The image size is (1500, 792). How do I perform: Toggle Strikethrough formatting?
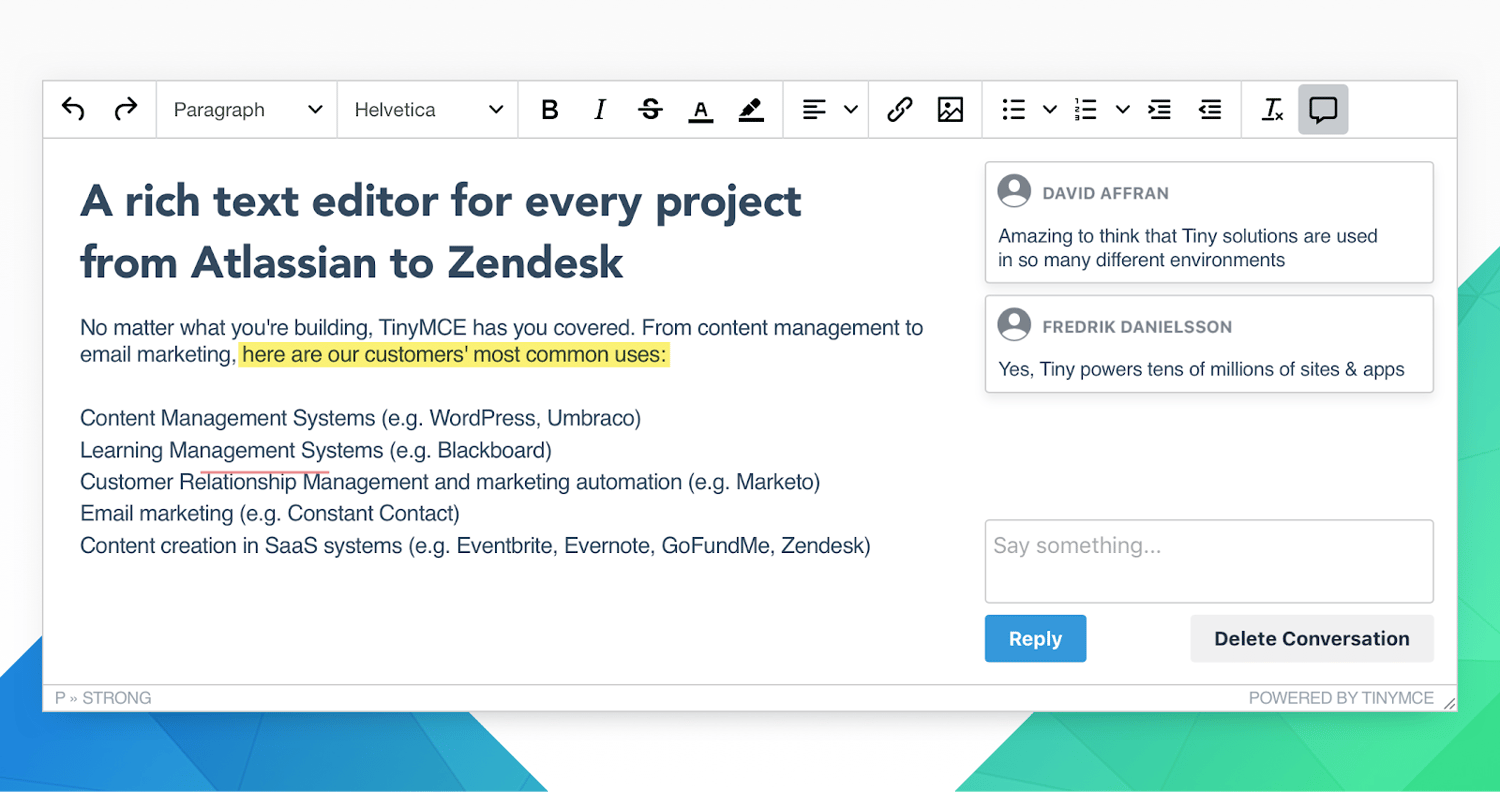pos(651,110)
